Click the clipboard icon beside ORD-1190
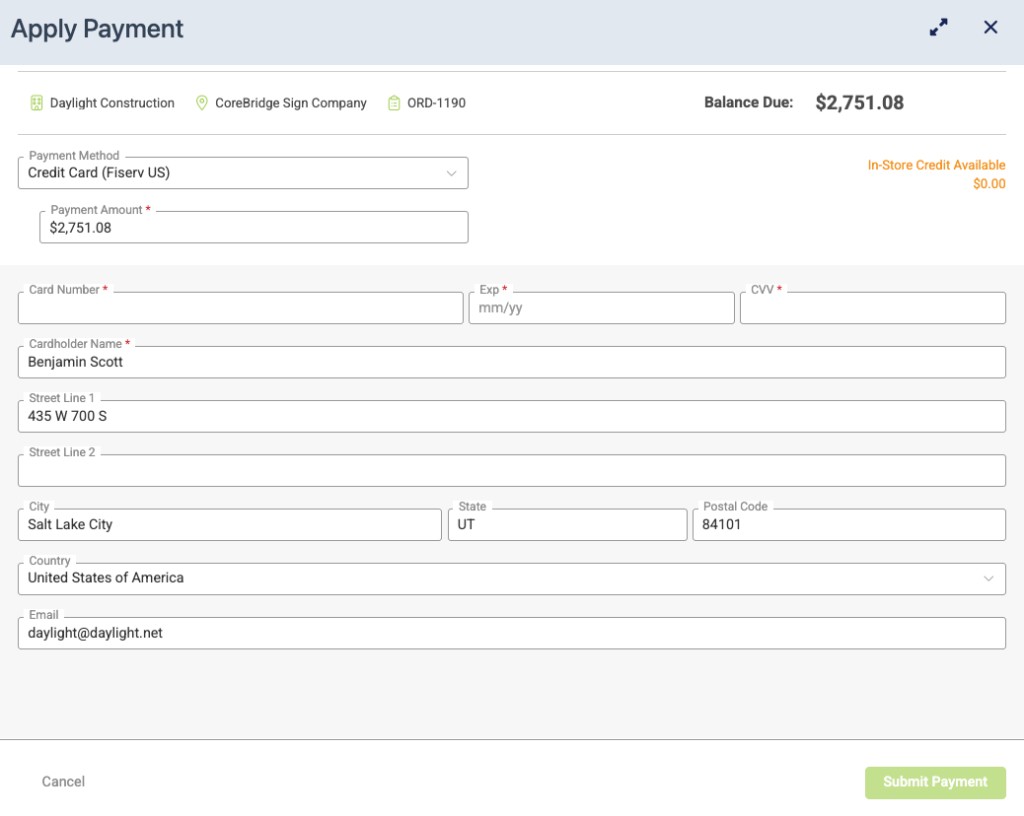The image size is (1024, 816). [x=394, y=103]
